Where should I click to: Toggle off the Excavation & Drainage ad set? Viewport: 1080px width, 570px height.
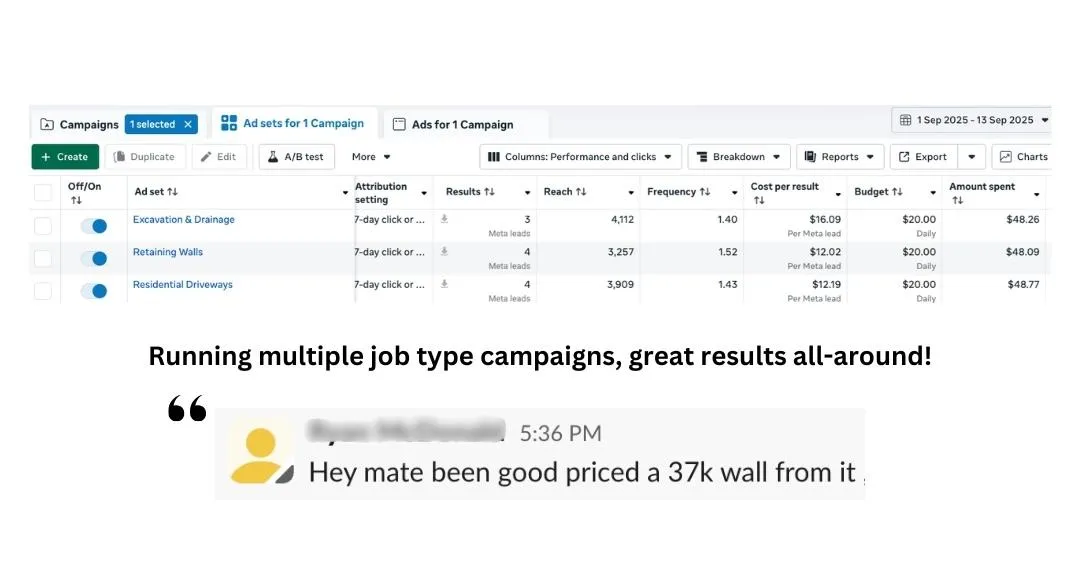pos(93,226)
